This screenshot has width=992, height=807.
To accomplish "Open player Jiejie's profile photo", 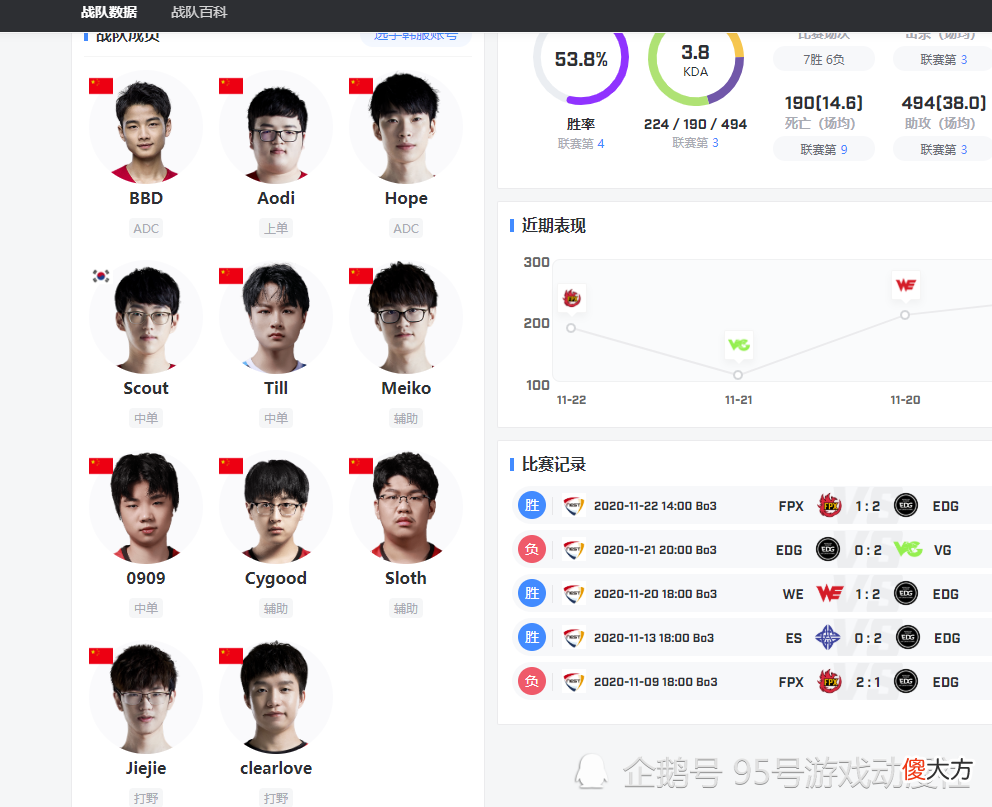I will [146, 698].
